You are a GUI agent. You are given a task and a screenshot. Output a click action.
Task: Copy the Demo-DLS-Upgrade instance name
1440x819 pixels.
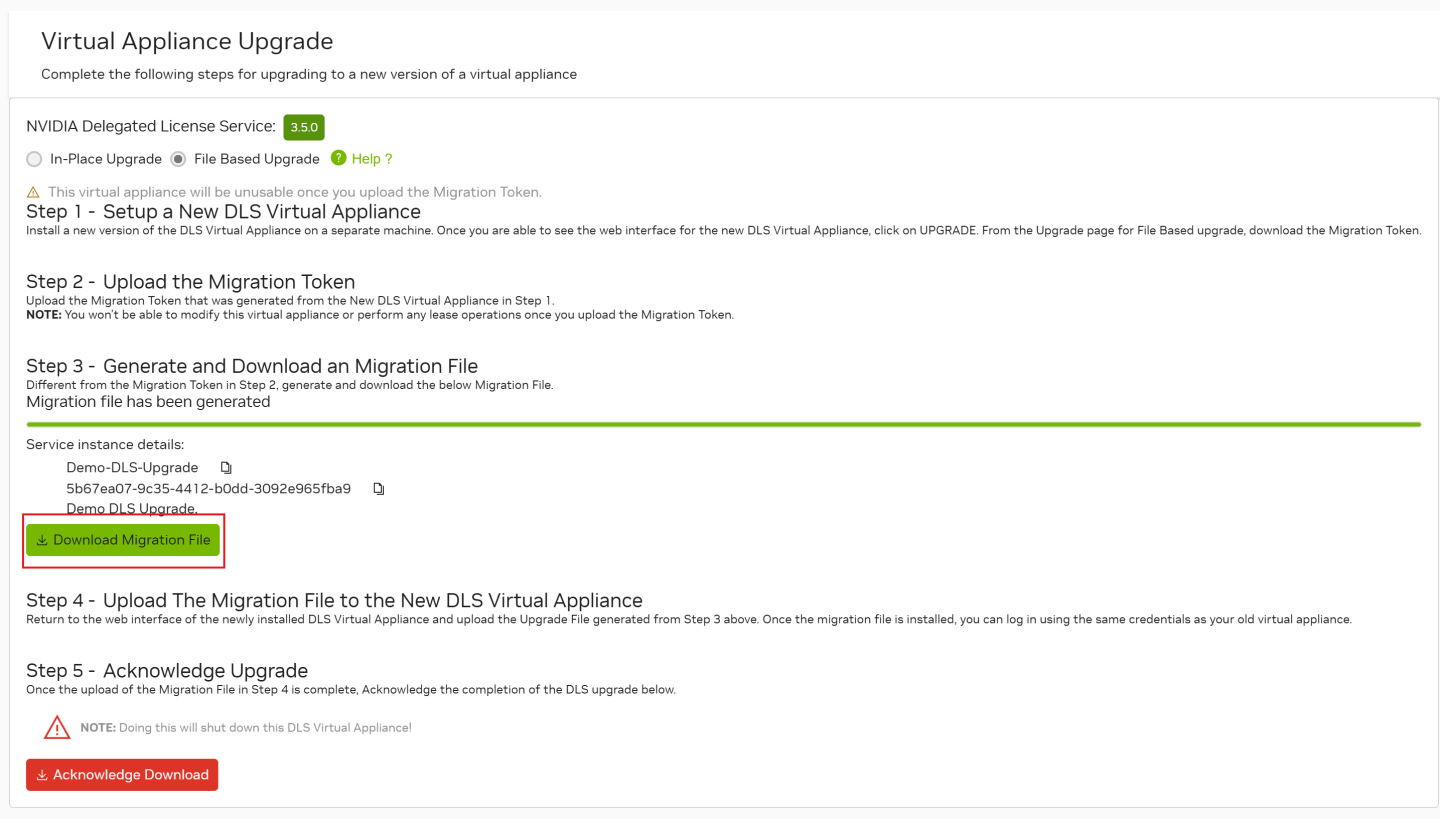(x=226, y=468)
